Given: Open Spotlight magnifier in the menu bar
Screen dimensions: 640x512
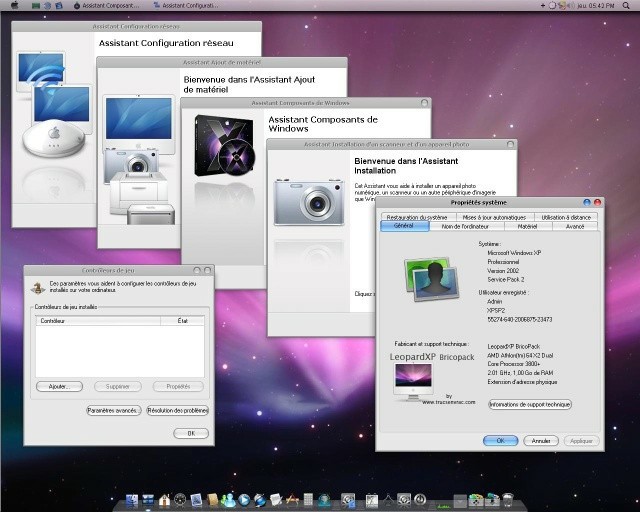Looking at the screenshot, I should (626, 5).
